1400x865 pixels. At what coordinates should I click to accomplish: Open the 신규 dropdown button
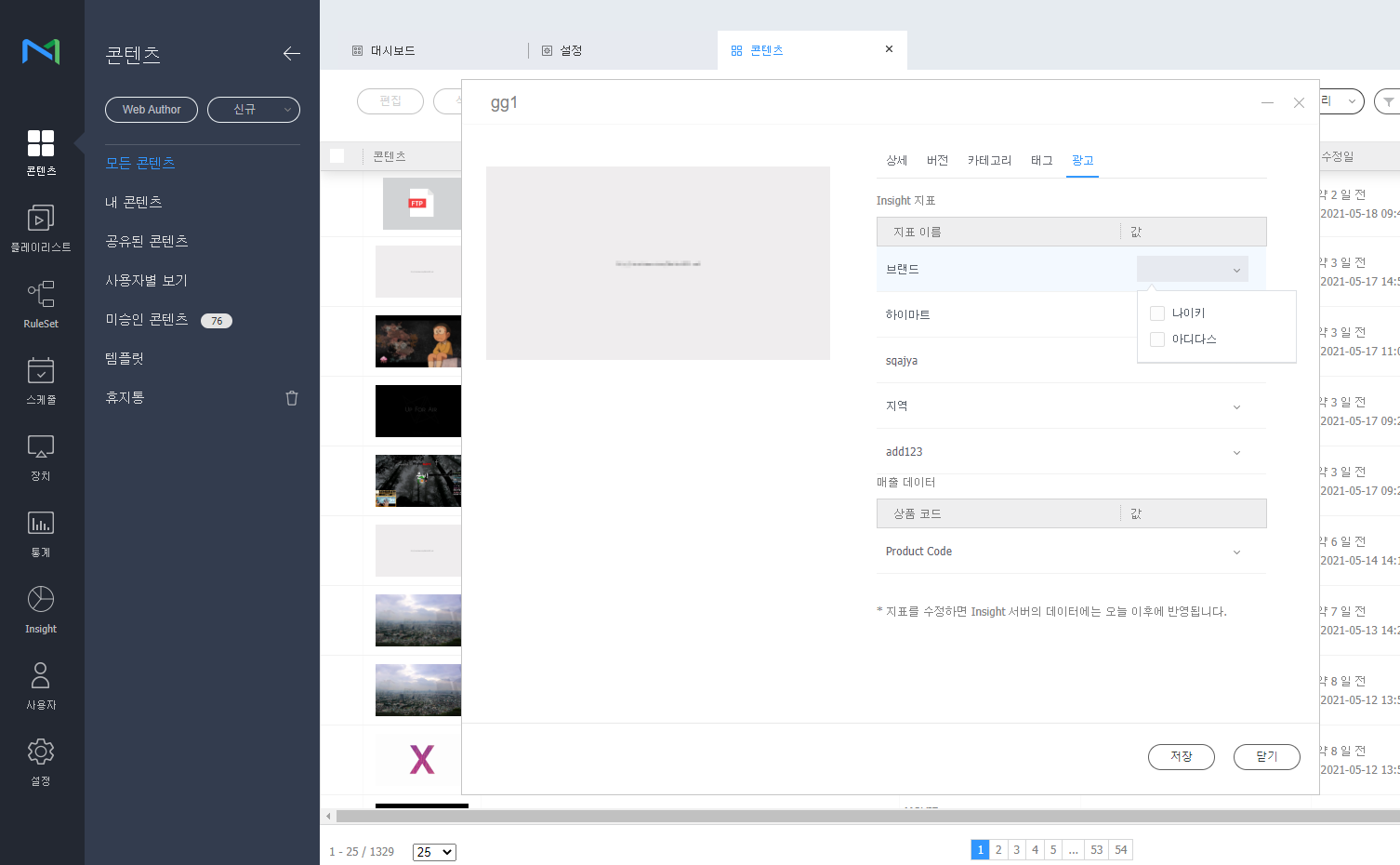click(253, 110)
